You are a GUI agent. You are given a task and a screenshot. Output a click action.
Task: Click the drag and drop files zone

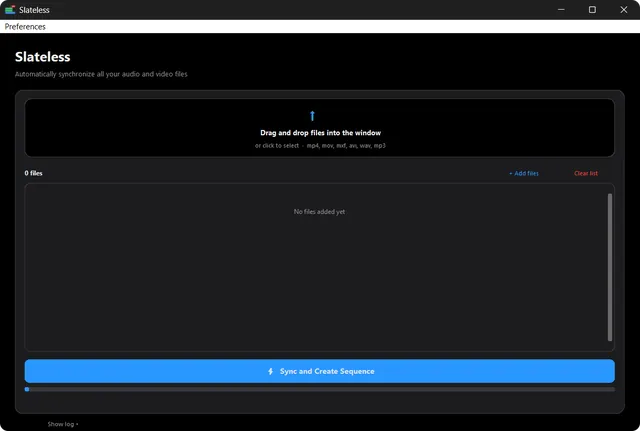tap(320, 128)
